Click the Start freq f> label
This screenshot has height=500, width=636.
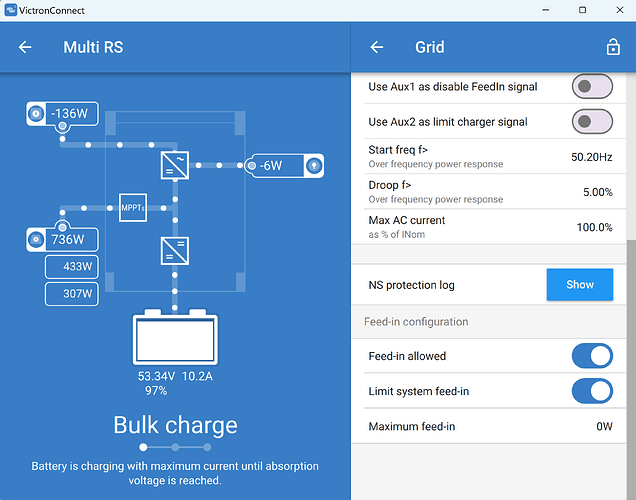pos(398,150)
